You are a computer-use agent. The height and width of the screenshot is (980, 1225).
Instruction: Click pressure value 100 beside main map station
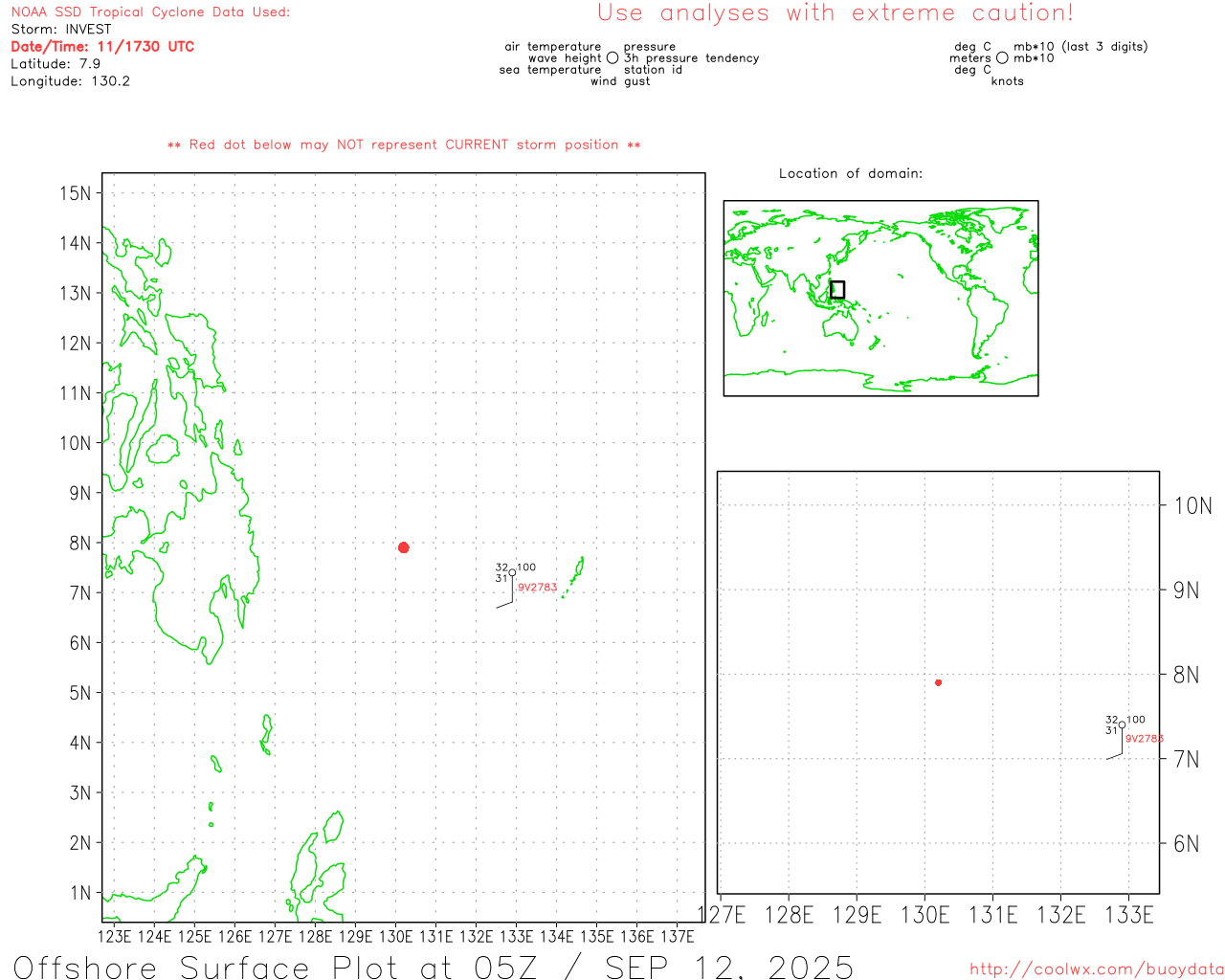[x=526, y=568]
